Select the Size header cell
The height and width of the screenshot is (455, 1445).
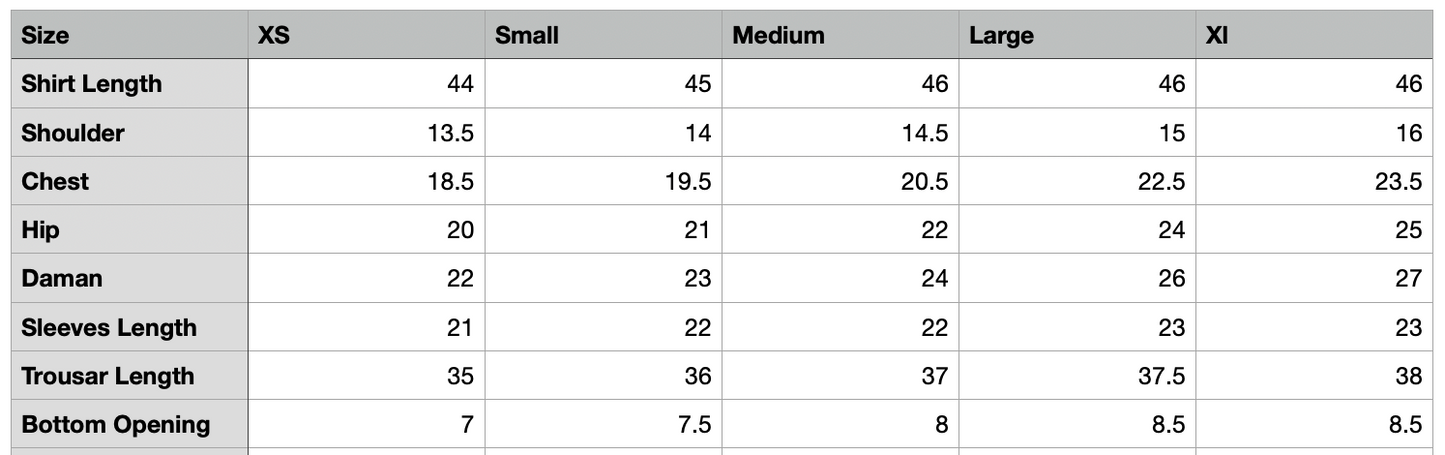coord(129,35)
